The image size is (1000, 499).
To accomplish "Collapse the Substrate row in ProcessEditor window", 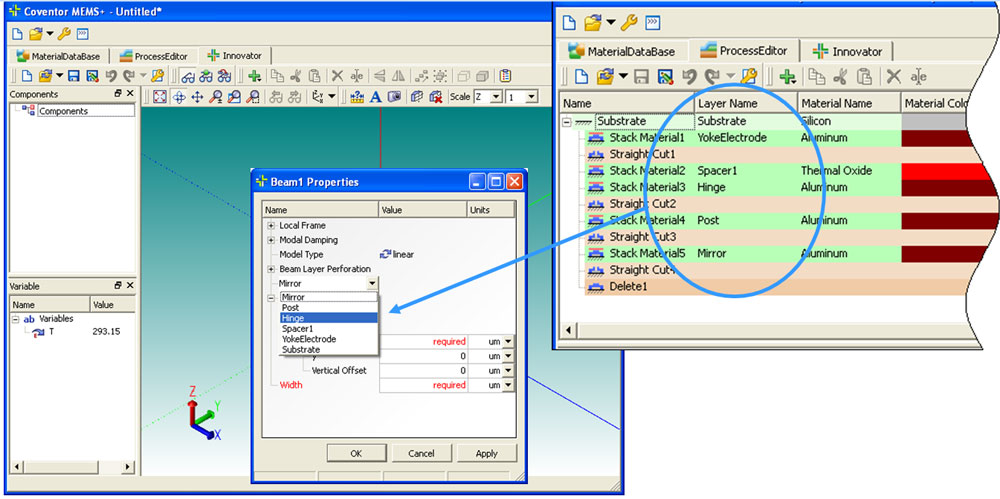I will pyautogui.click(x=567, y=121).
